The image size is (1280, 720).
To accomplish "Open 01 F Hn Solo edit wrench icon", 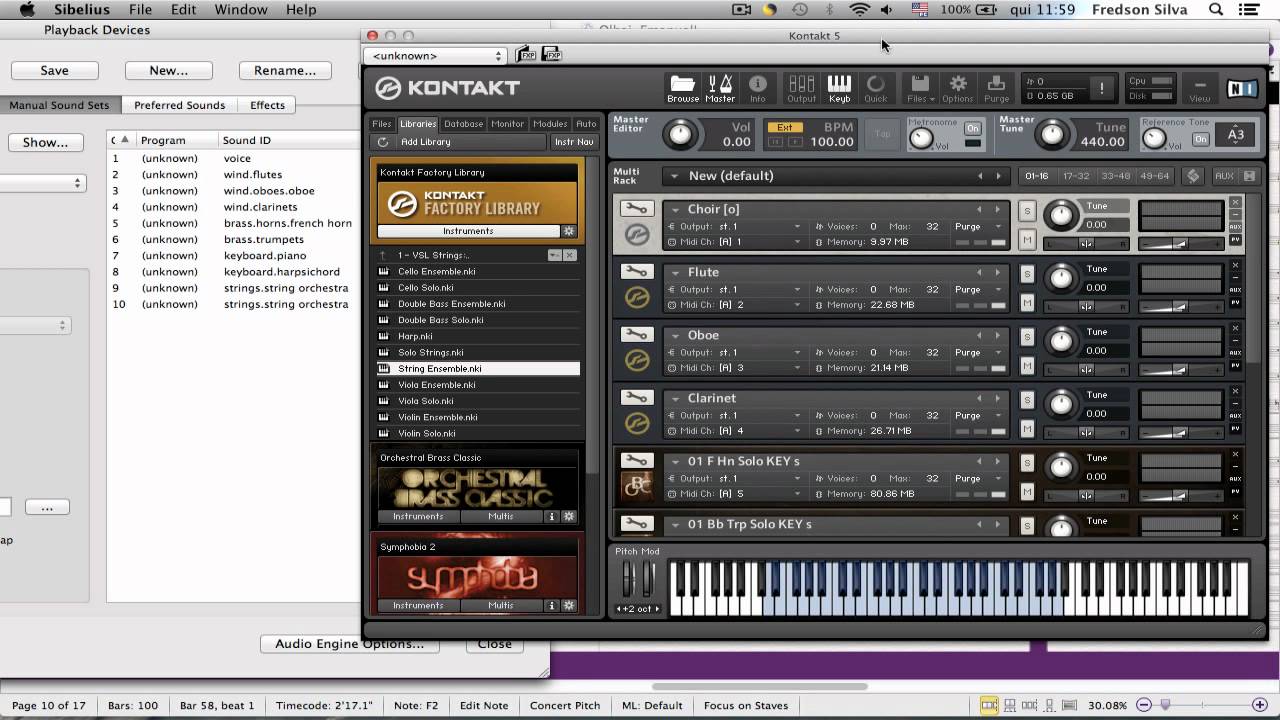I will (x=636, y=461).
